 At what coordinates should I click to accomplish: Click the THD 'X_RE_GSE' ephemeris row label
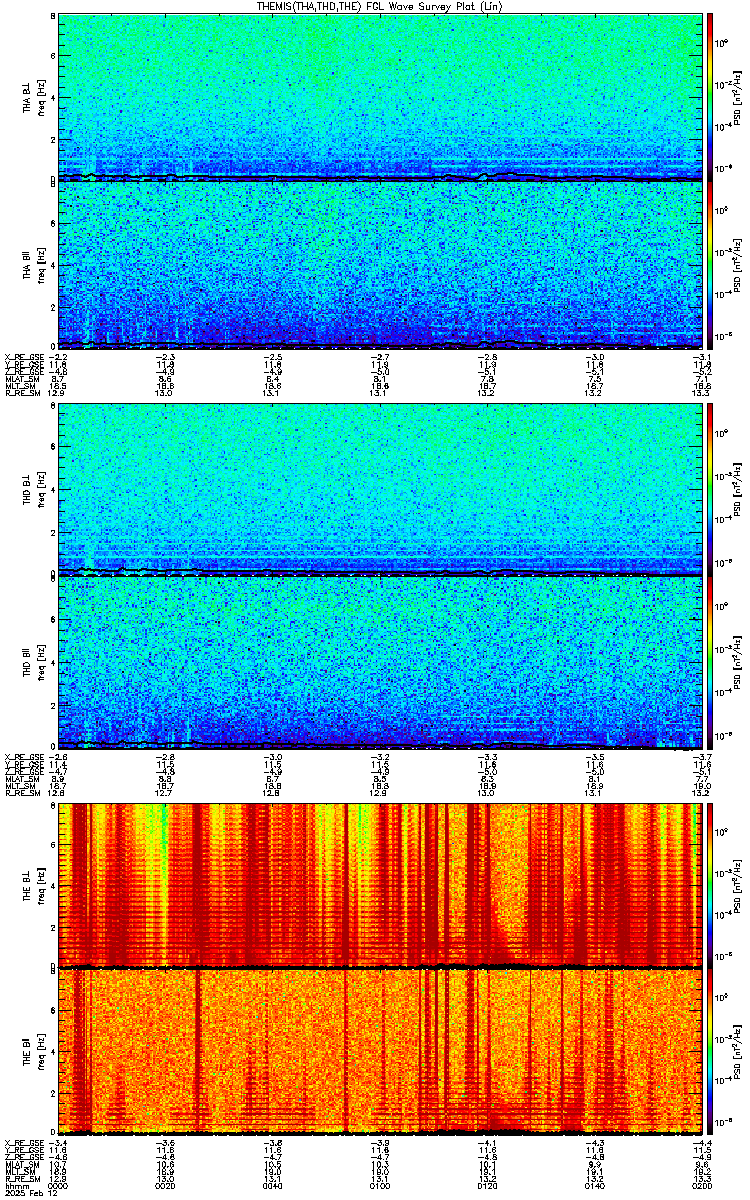(23, 756)
